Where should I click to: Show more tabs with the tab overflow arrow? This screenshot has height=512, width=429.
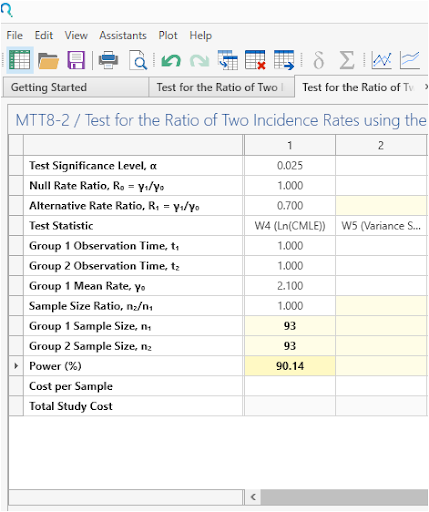coord(426,87)
